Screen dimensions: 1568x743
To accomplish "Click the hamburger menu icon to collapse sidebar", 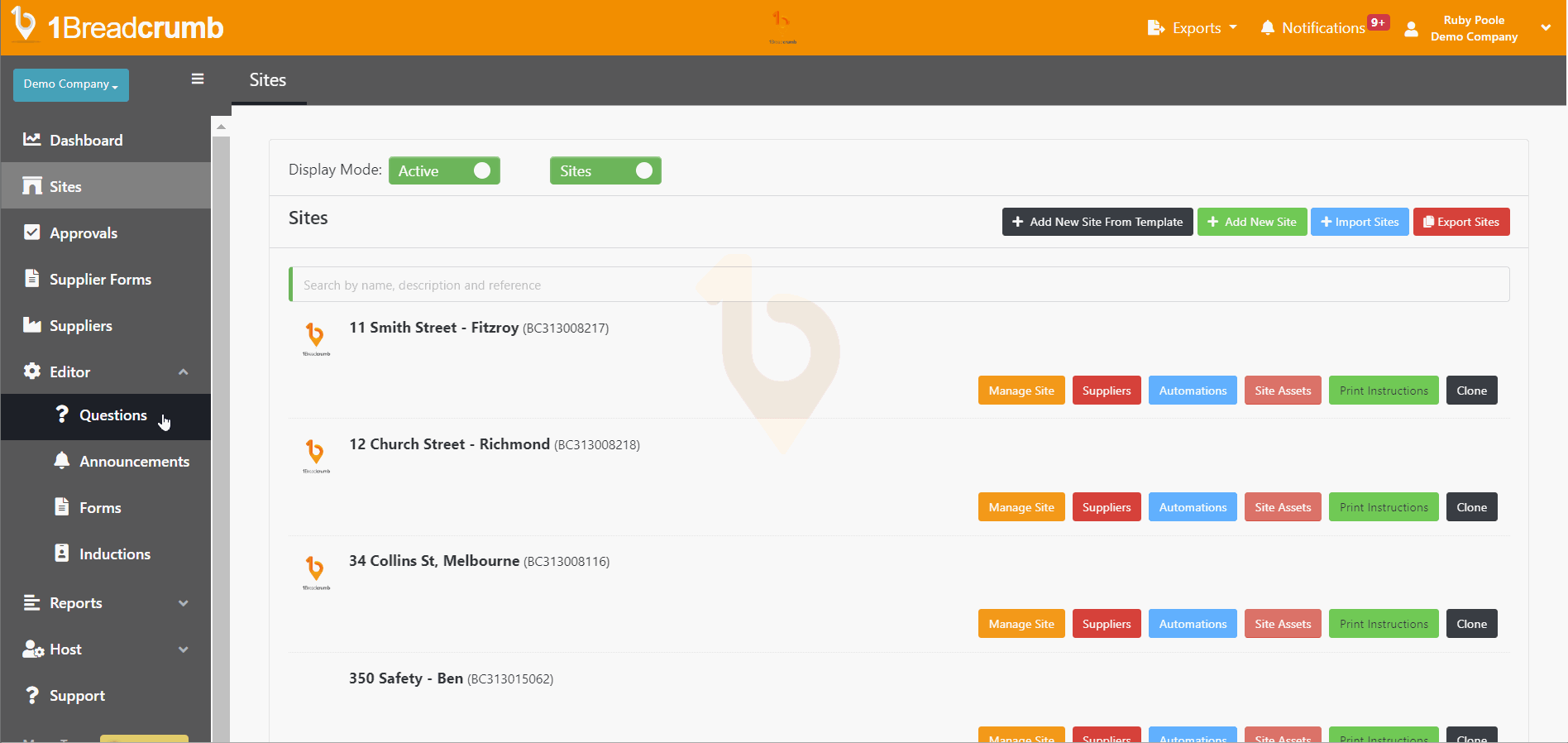I will [197, 79].
